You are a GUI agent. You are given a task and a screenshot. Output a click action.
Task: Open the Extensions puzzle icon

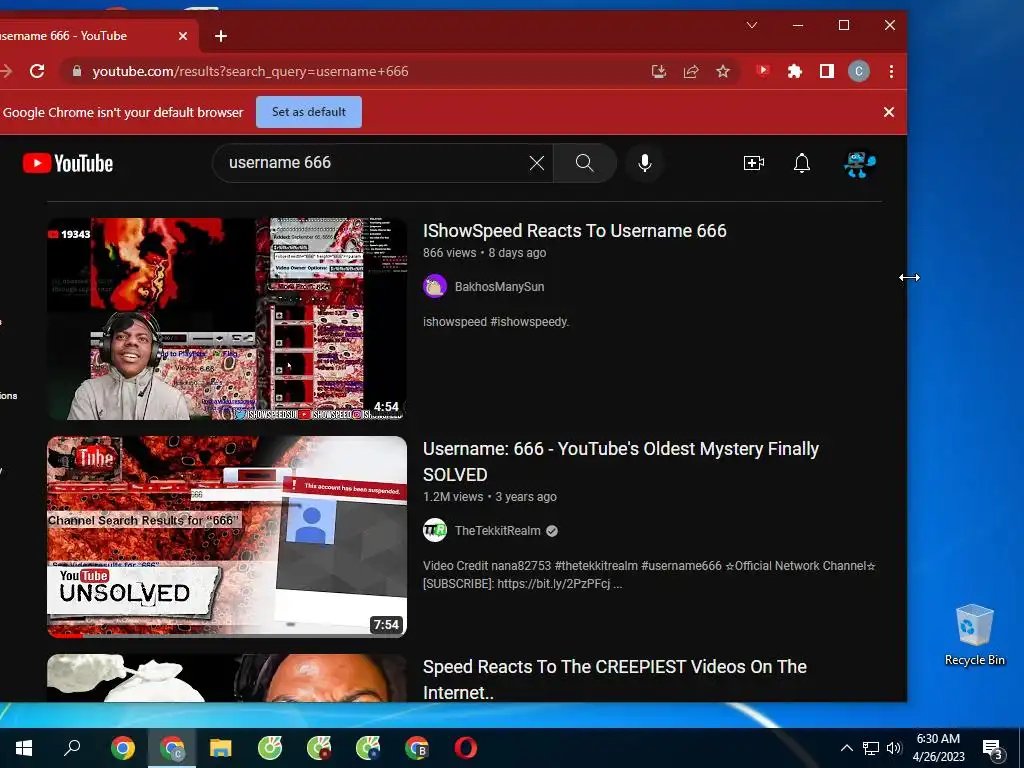[795, 71]
